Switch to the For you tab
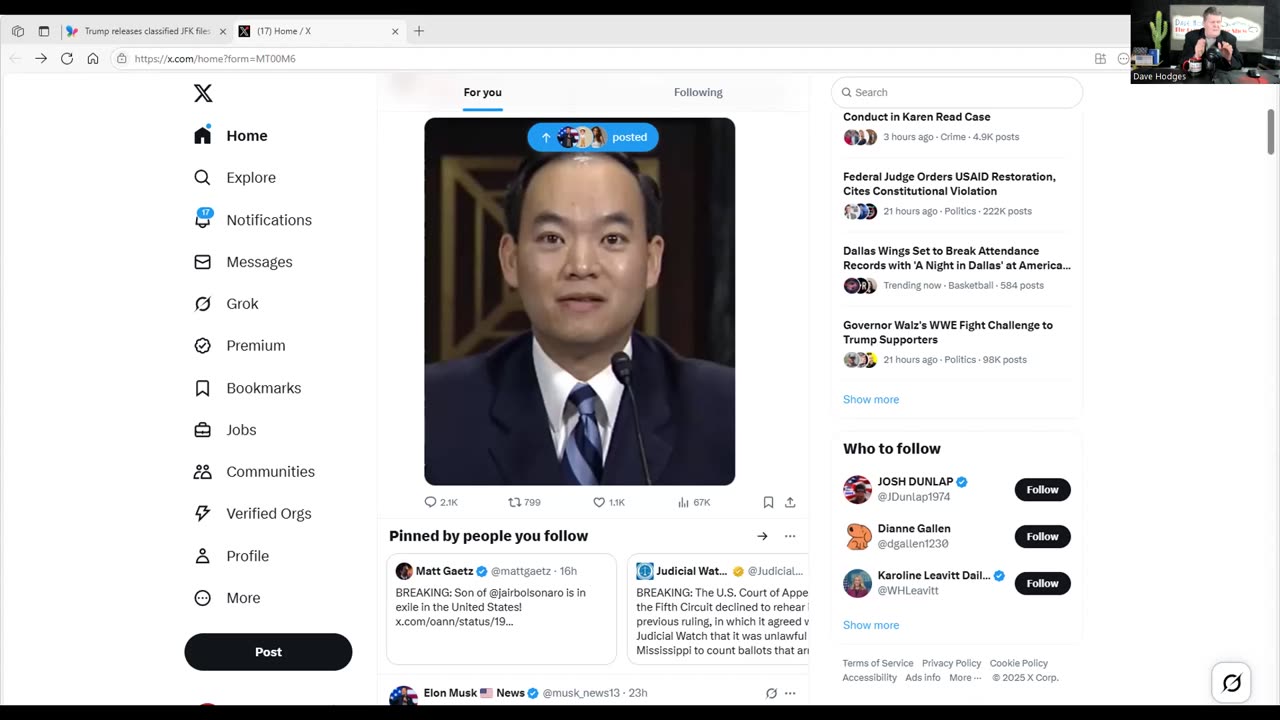The width and height of the screenshot is (1280, 720). [x=482, y=92]
